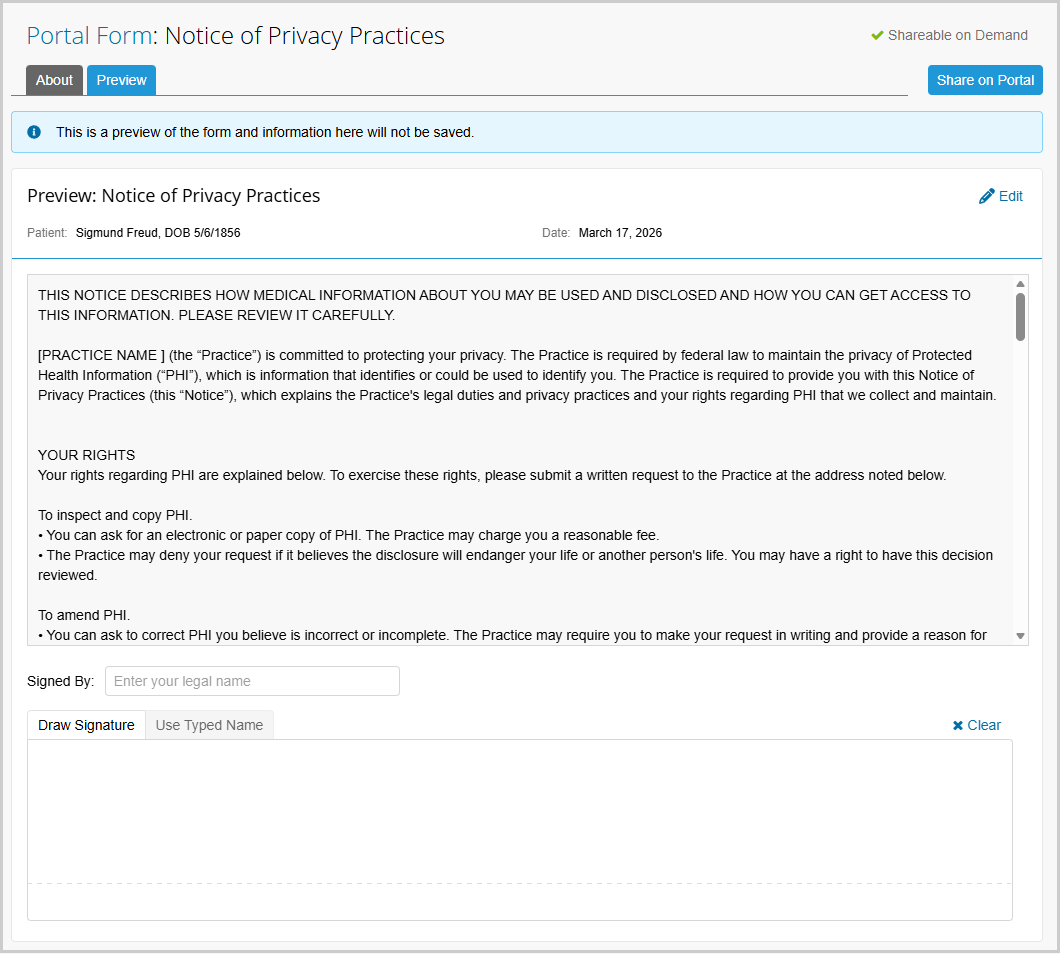Click the notice text scrollbar thumb
Screen dimensions: 1060x954
1020,316
